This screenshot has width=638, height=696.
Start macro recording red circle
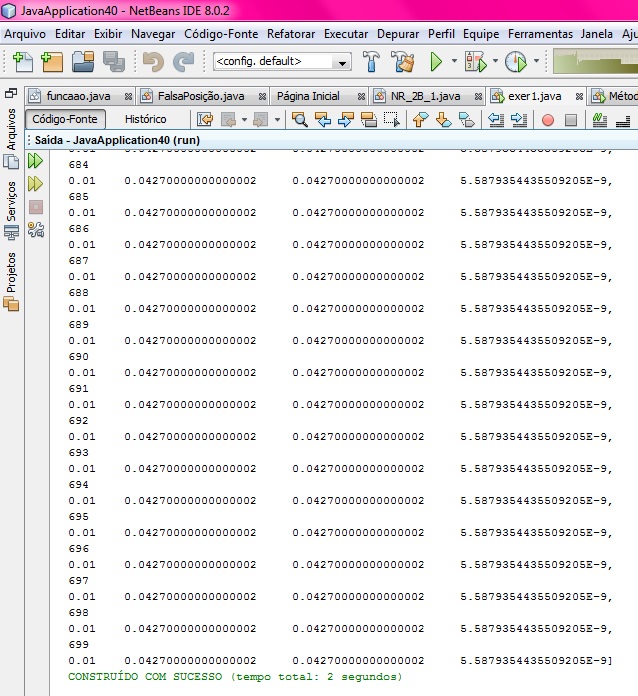(547, 120)
